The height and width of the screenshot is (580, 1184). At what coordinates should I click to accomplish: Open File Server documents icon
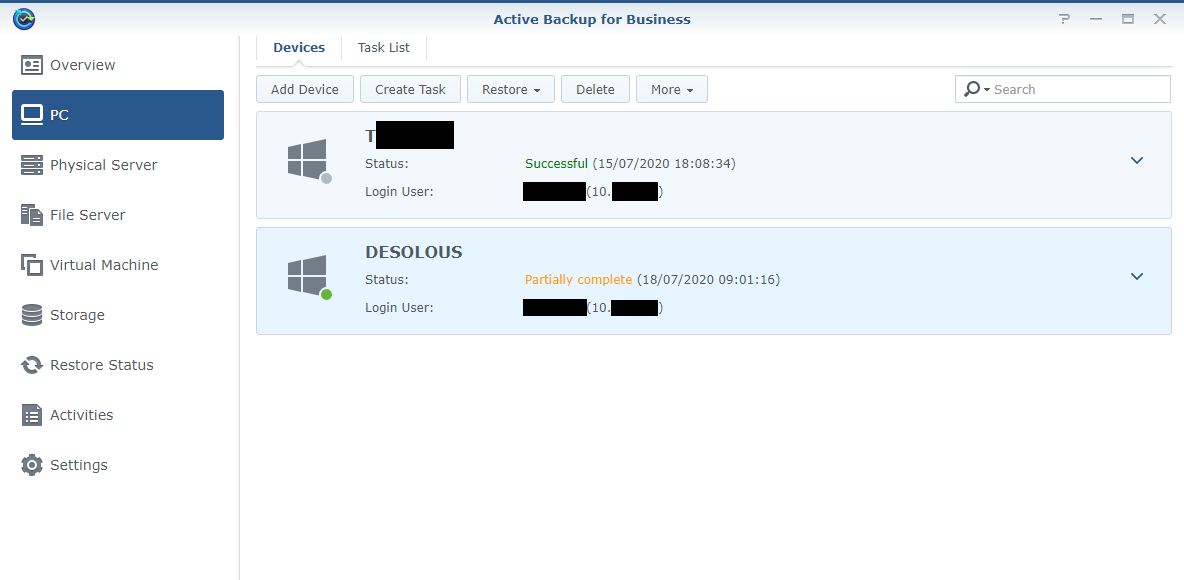32,214
